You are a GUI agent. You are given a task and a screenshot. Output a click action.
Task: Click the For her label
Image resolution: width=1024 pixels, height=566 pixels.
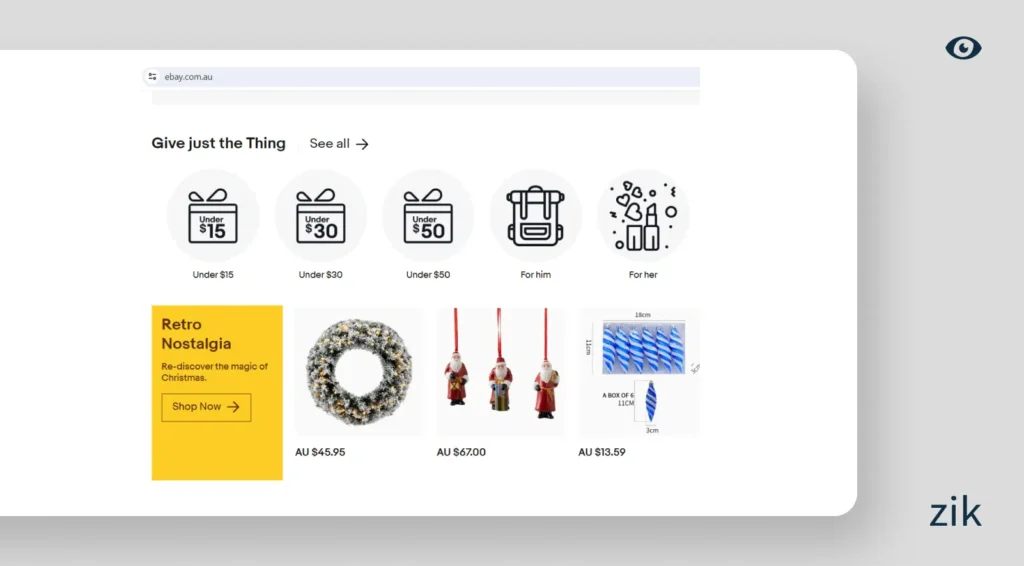[643, 275]
